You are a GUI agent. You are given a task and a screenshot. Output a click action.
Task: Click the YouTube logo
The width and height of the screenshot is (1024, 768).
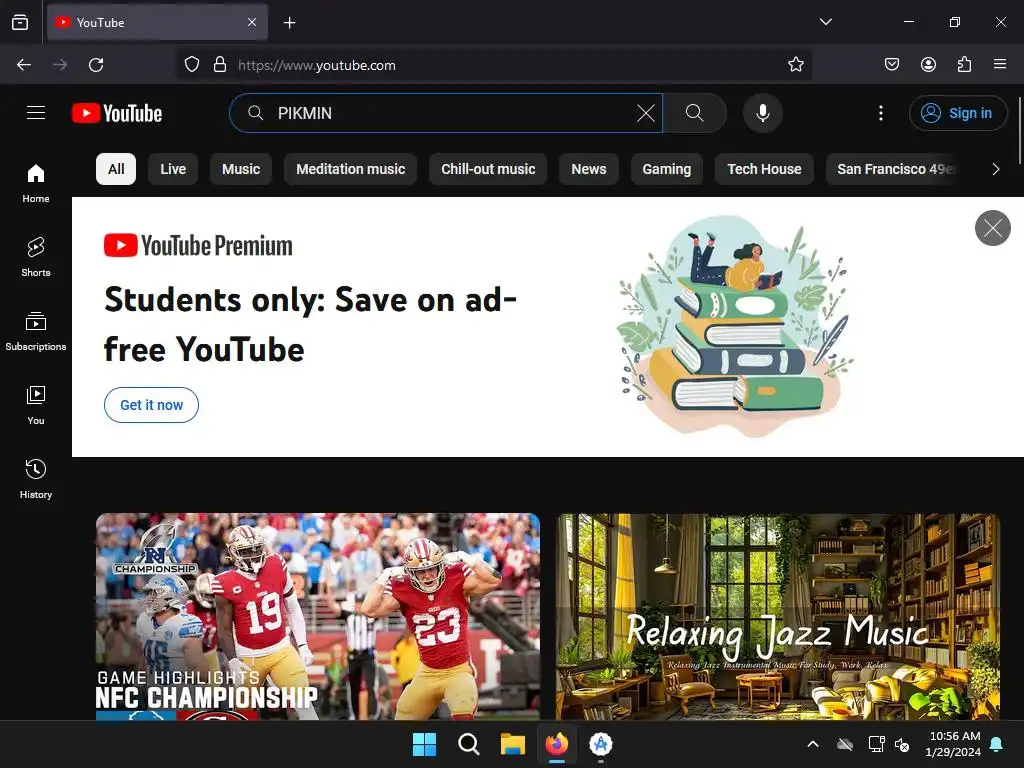click(x=117, y=113)
